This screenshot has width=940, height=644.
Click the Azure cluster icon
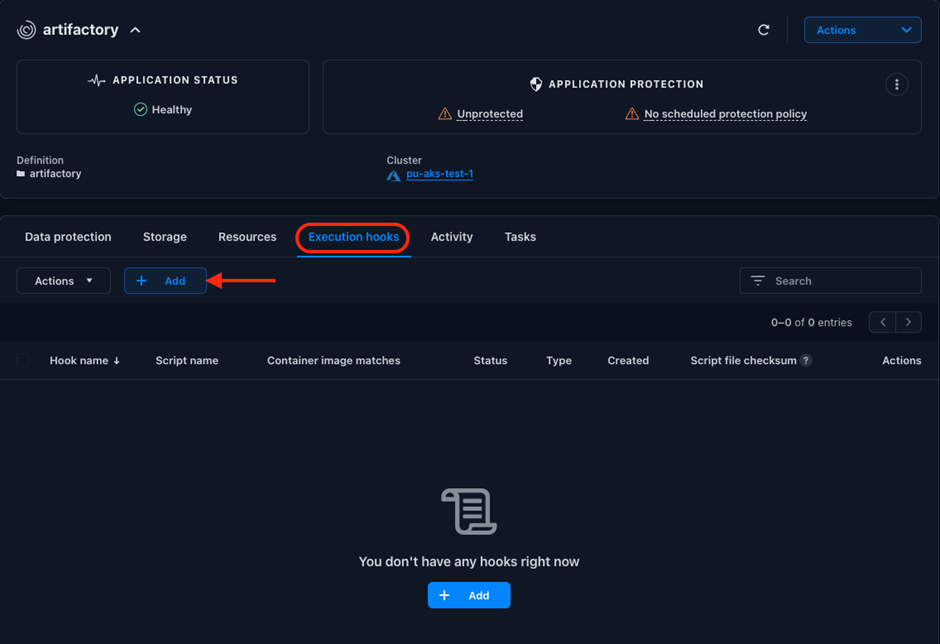(x=393, y=175)
